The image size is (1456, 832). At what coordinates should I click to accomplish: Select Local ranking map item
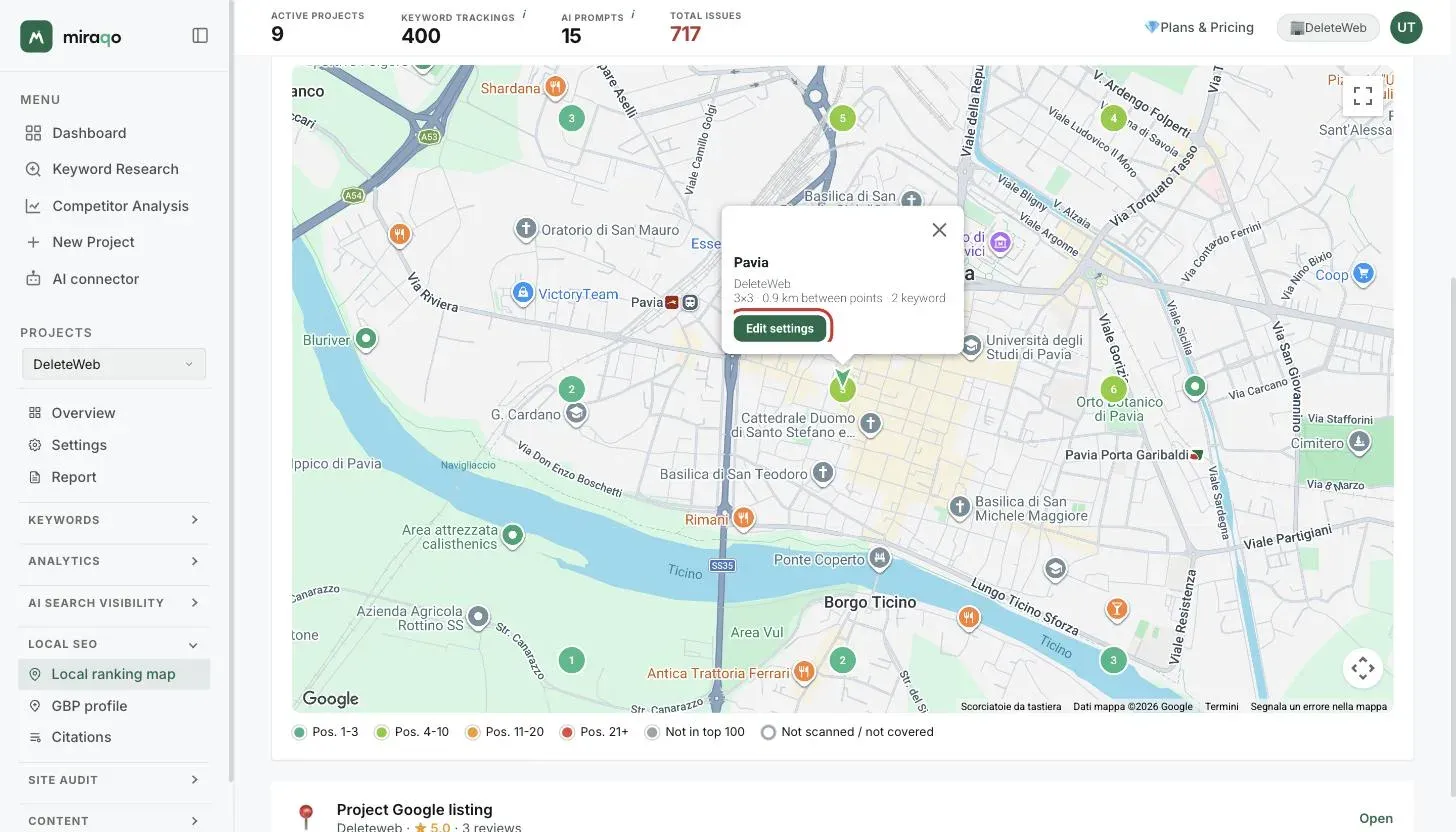click(114, 674)
